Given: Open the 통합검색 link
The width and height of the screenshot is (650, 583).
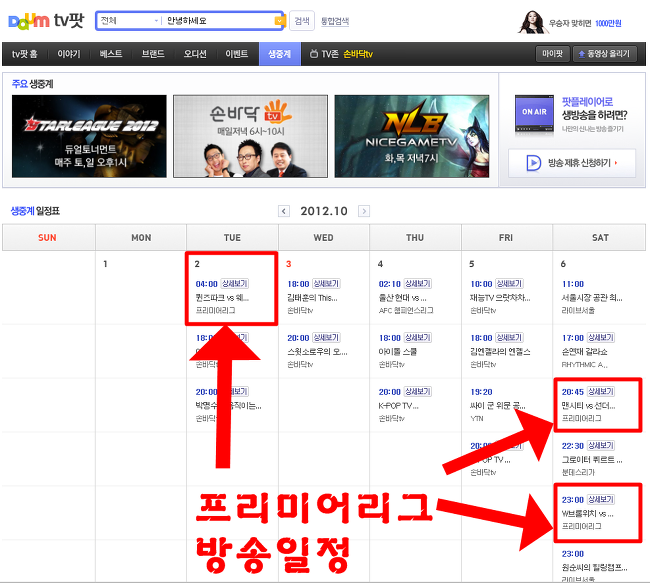Looking at the screenshot, I should pos(335,21).
